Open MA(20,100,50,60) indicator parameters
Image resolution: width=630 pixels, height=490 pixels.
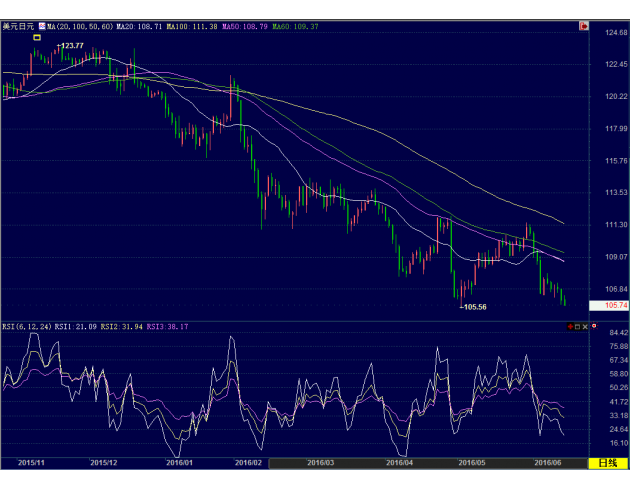click(x=80, y=27)
